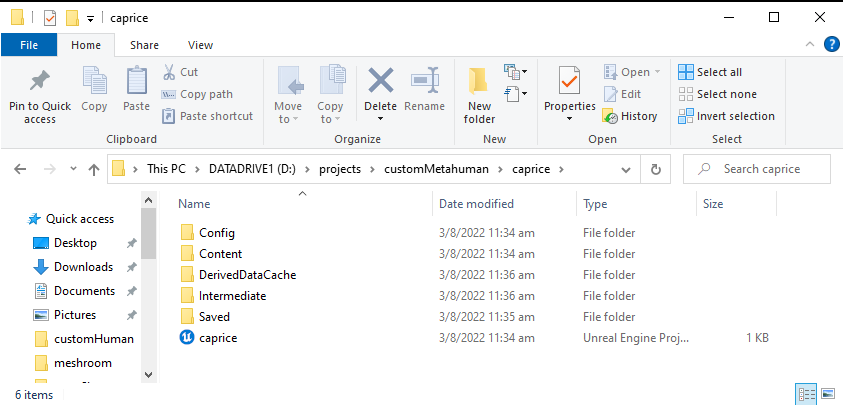Click Select all in ribbon
This screenshot has height=405, width=843.
(x=710, y=72)
